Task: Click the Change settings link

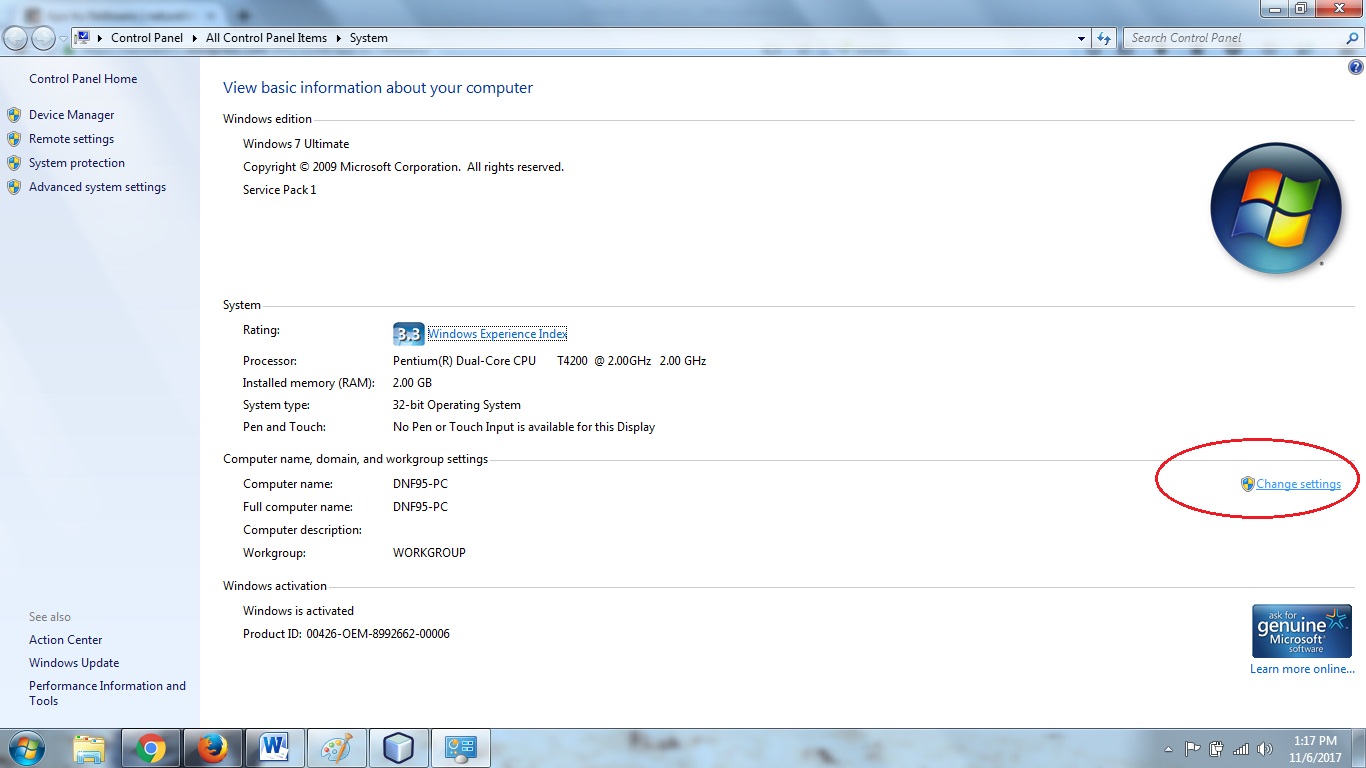Action: [x=1298, y=484]
